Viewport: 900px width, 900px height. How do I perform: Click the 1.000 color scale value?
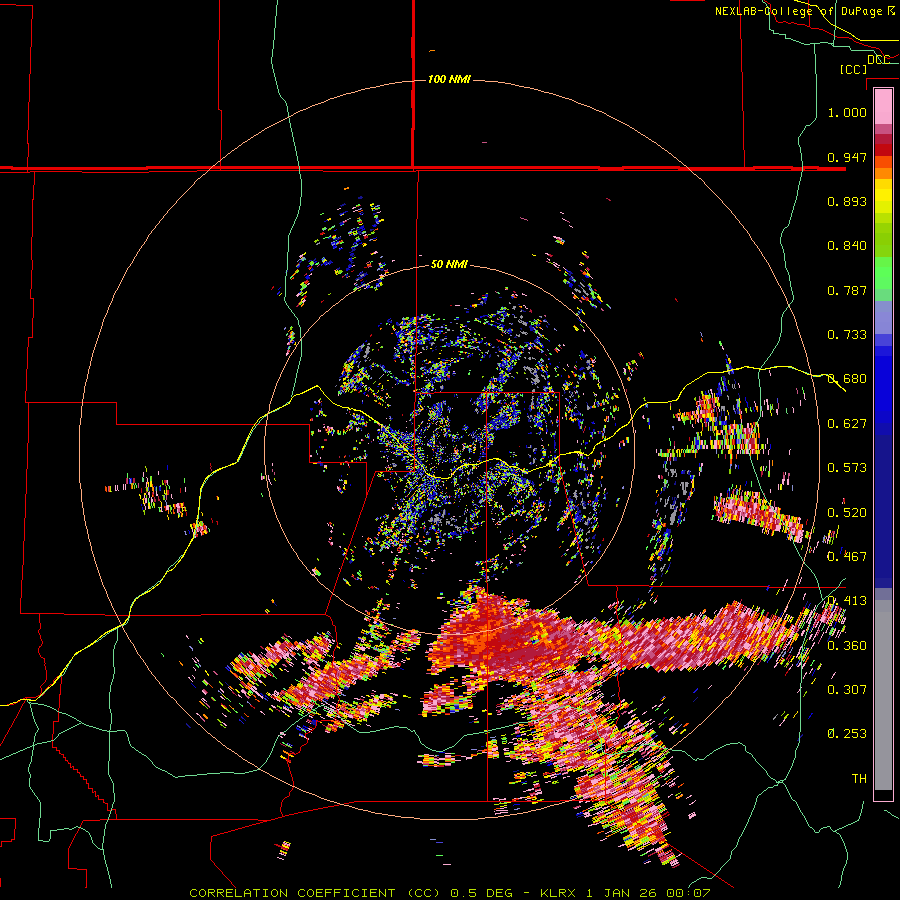[847, 112]
